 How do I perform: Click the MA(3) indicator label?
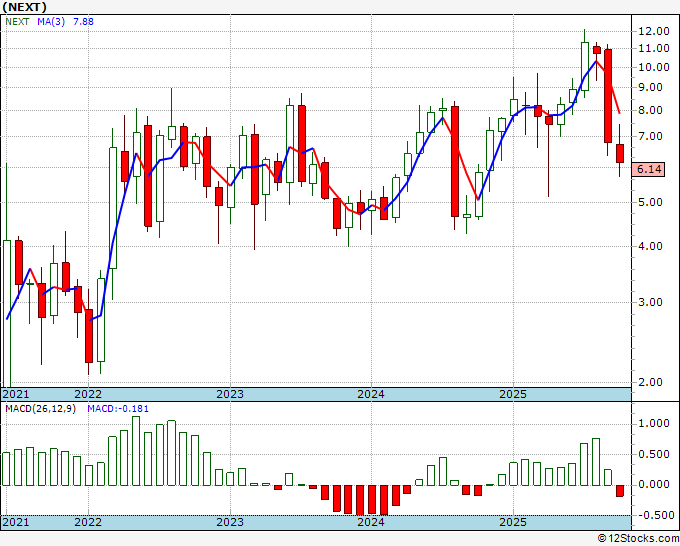coord(51,22)
